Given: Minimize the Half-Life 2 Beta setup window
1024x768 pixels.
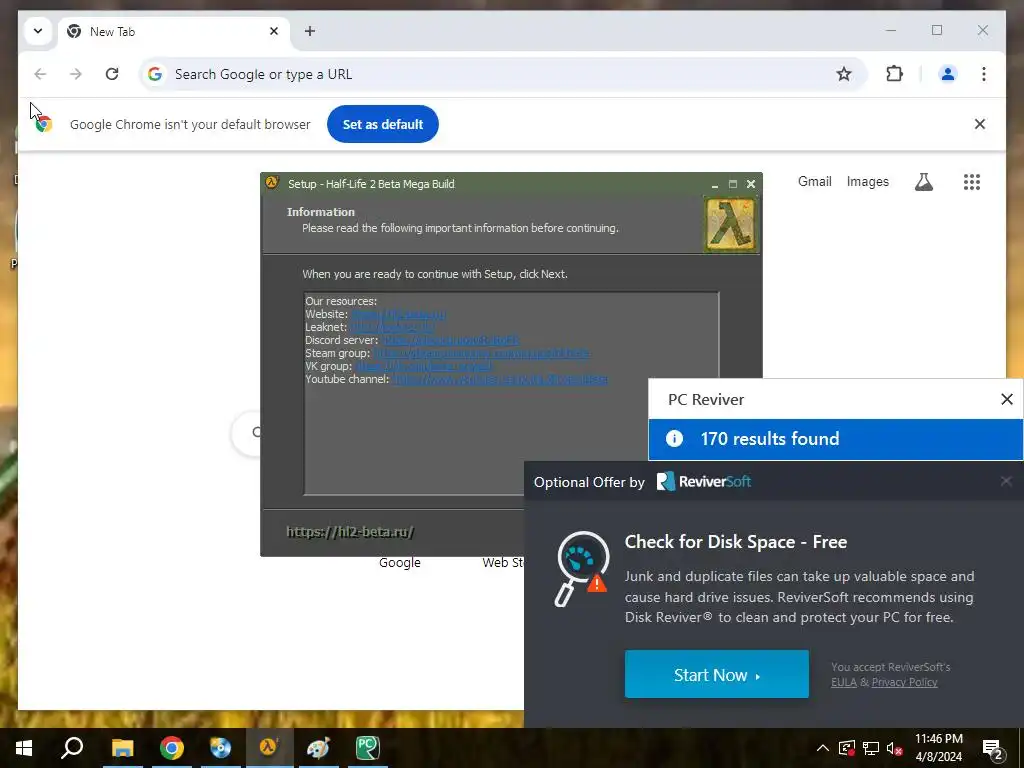Looking at the screenshot, I should click(x=715, y=185).
